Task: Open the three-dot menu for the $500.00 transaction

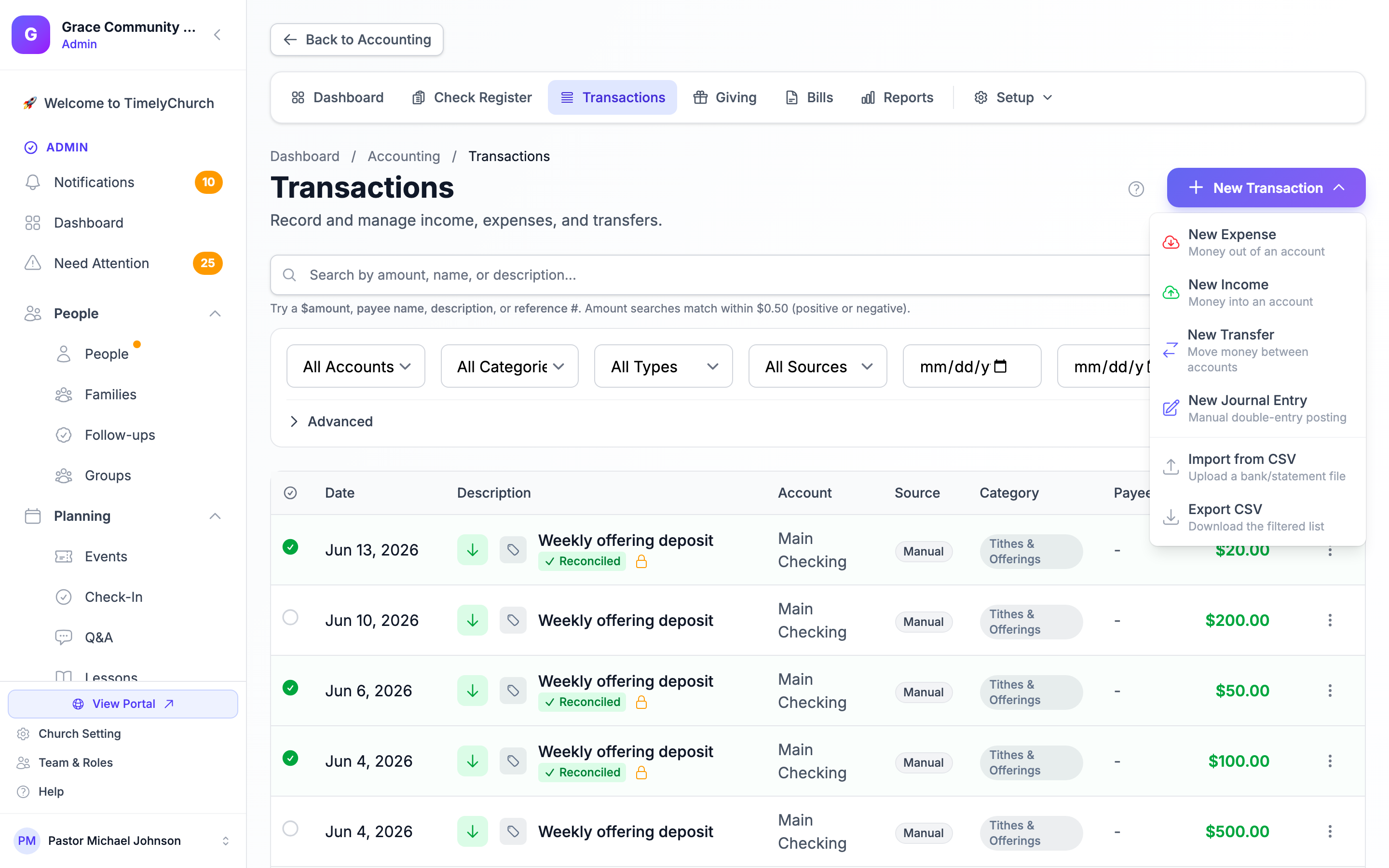Action: pyautogui.click(x=1329, y=831)
